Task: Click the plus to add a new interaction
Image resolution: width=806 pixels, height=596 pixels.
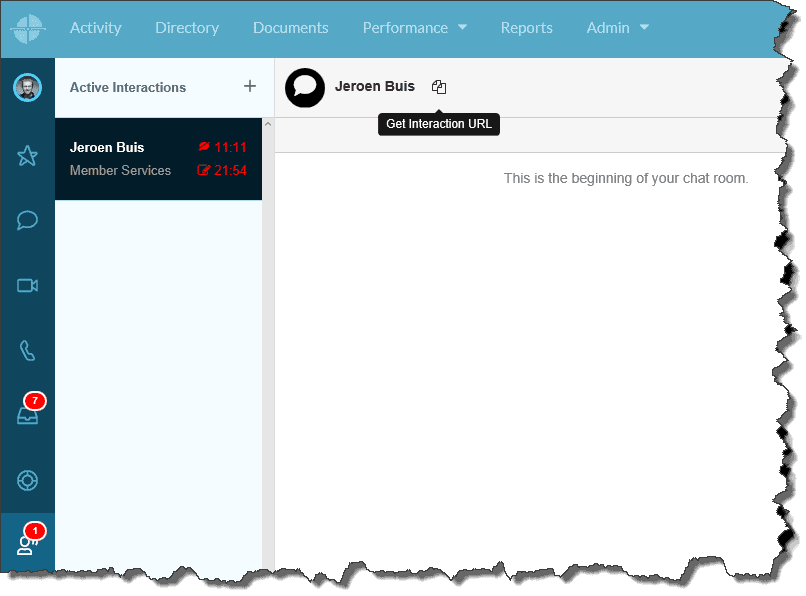Action: coord(249,87)
